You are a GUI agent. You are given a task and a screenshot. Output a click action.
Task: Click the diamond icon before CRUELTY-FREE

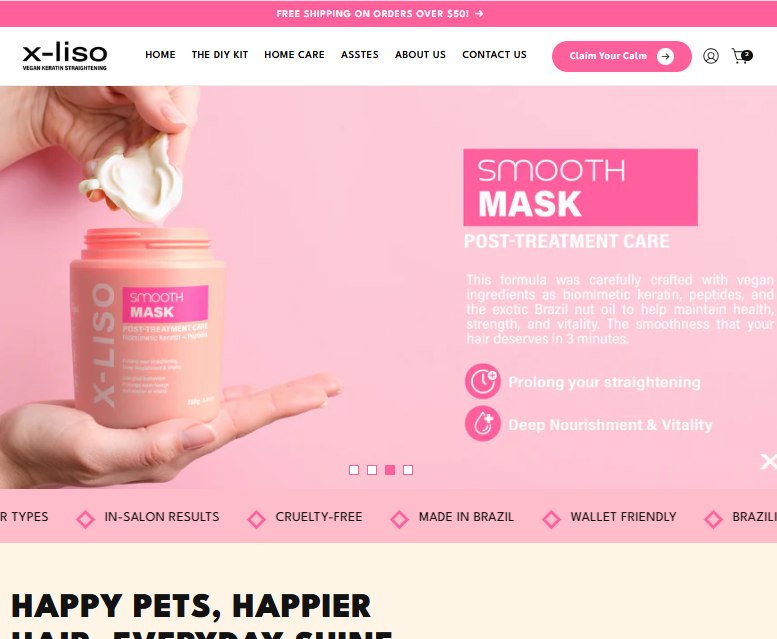[x=256, y=519]
